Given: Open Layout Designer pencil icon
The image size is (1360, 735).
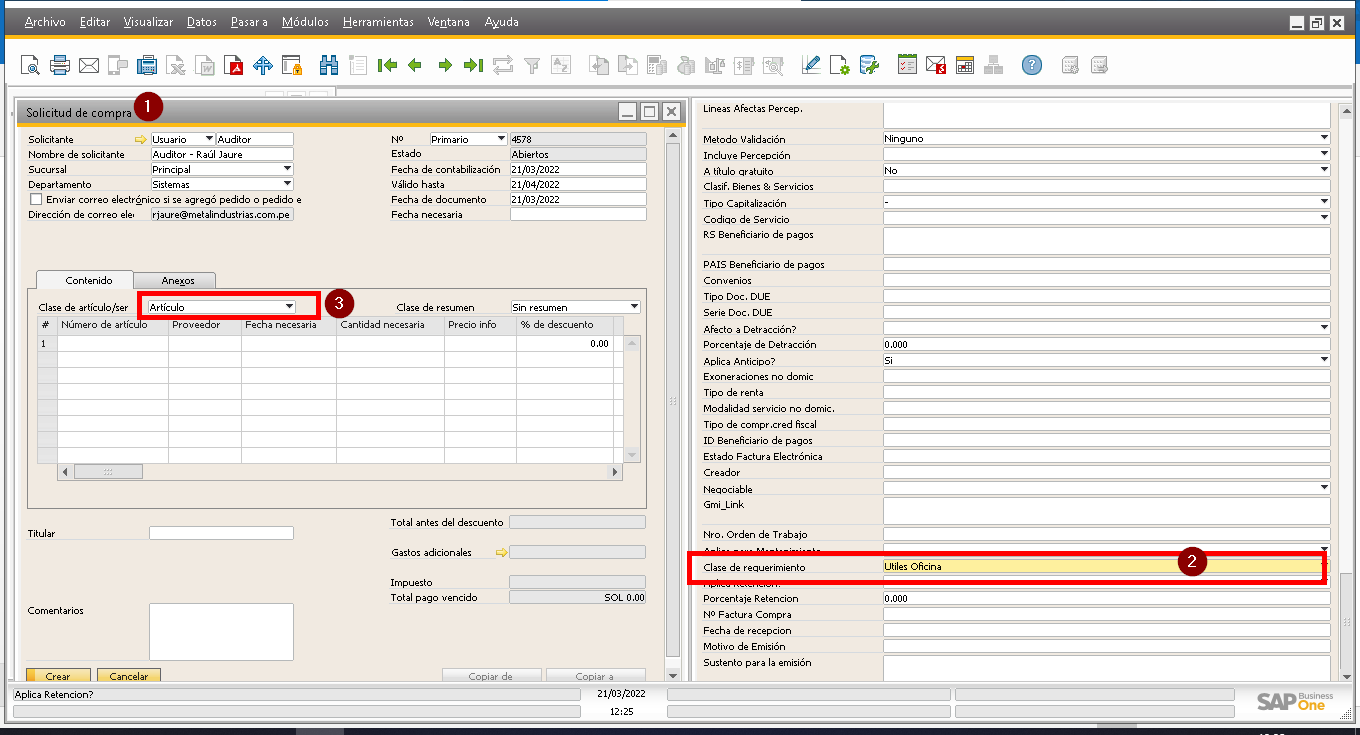Looking at the screenshot, I should (x=811, y=65).
